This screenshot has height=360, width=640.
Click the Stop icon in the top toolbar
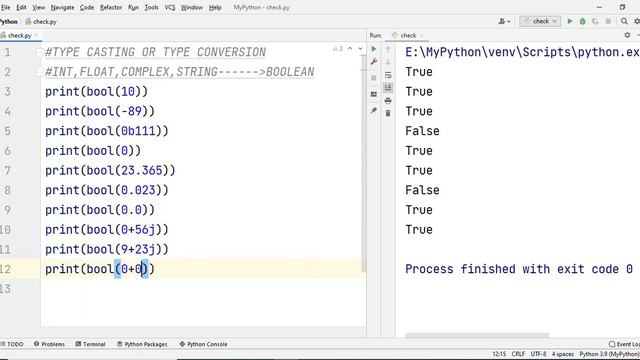[x=608, y=21]
